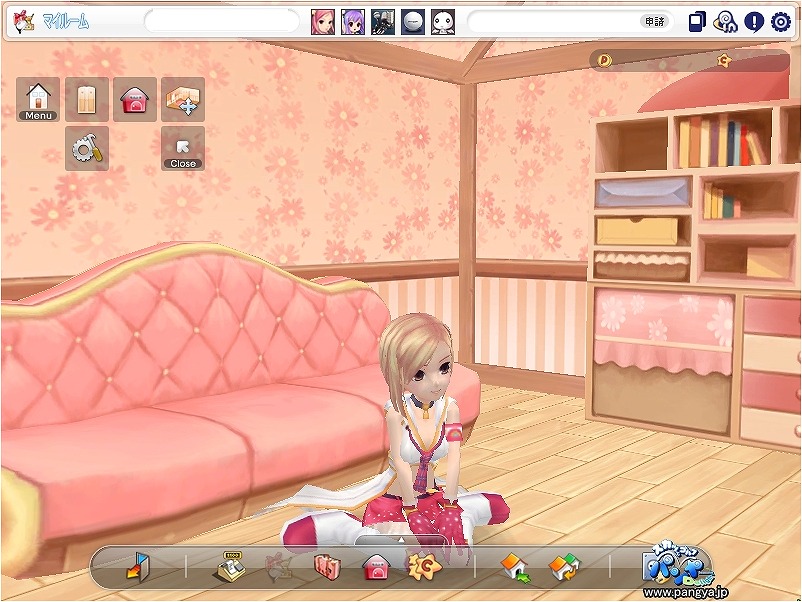Image resolution: width=802 pixels, height=602 pixels.
Task: Click the star C cookie currency icon top right
Action: coord(724,61)
